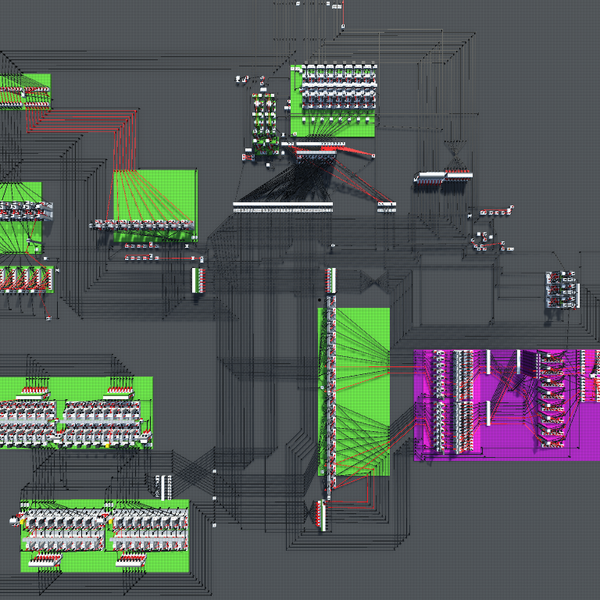Select the mid-left green board with diagonal wires

tap(21, 218)
